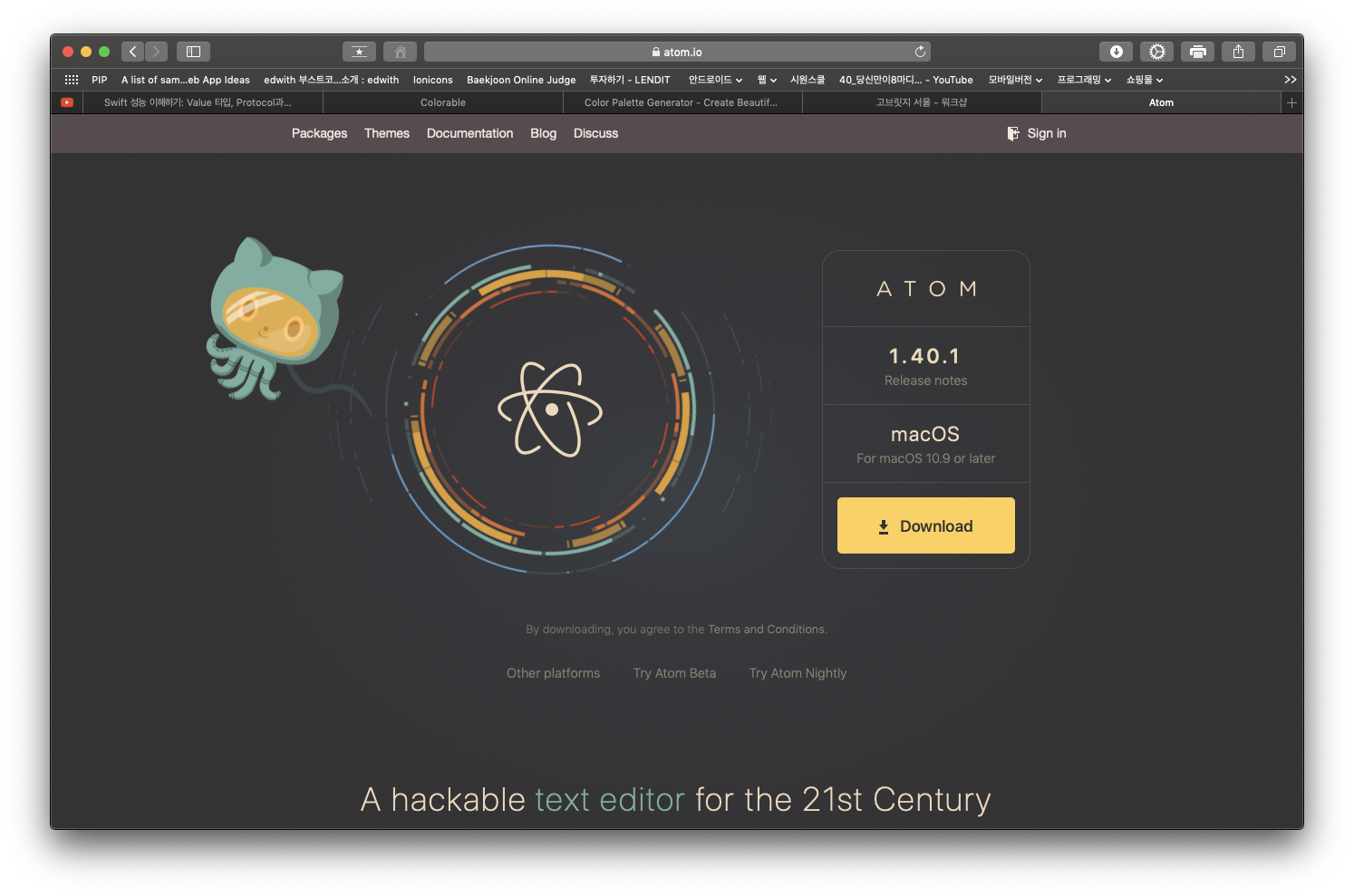Viewport: 1354px width, 896px height.
Task: Open the Documentation nav item
Action: [x=469, y=133]
